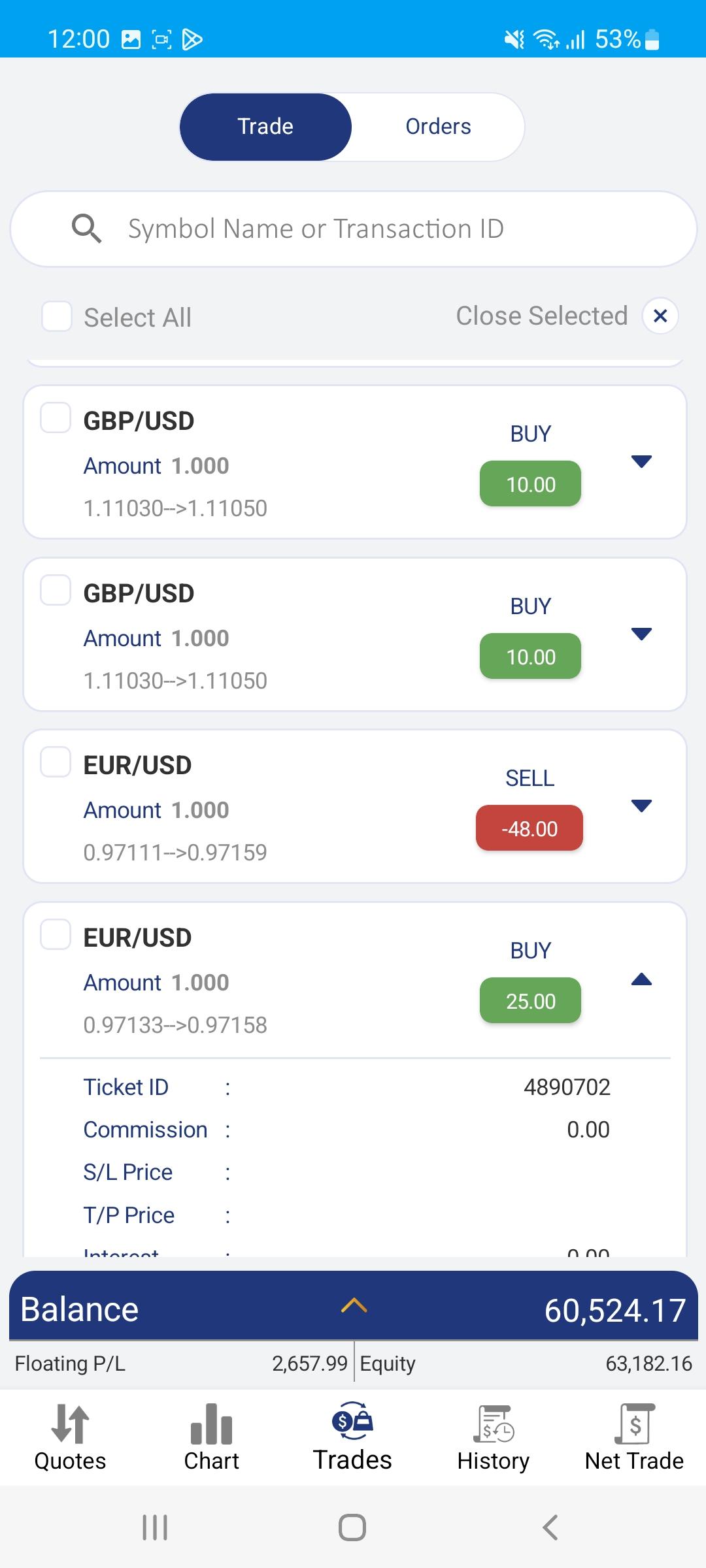Image resolution: width=706 pixels, height=1568 pixels.
Task: Switch to the Orders tab
Action: coord(438,127)
